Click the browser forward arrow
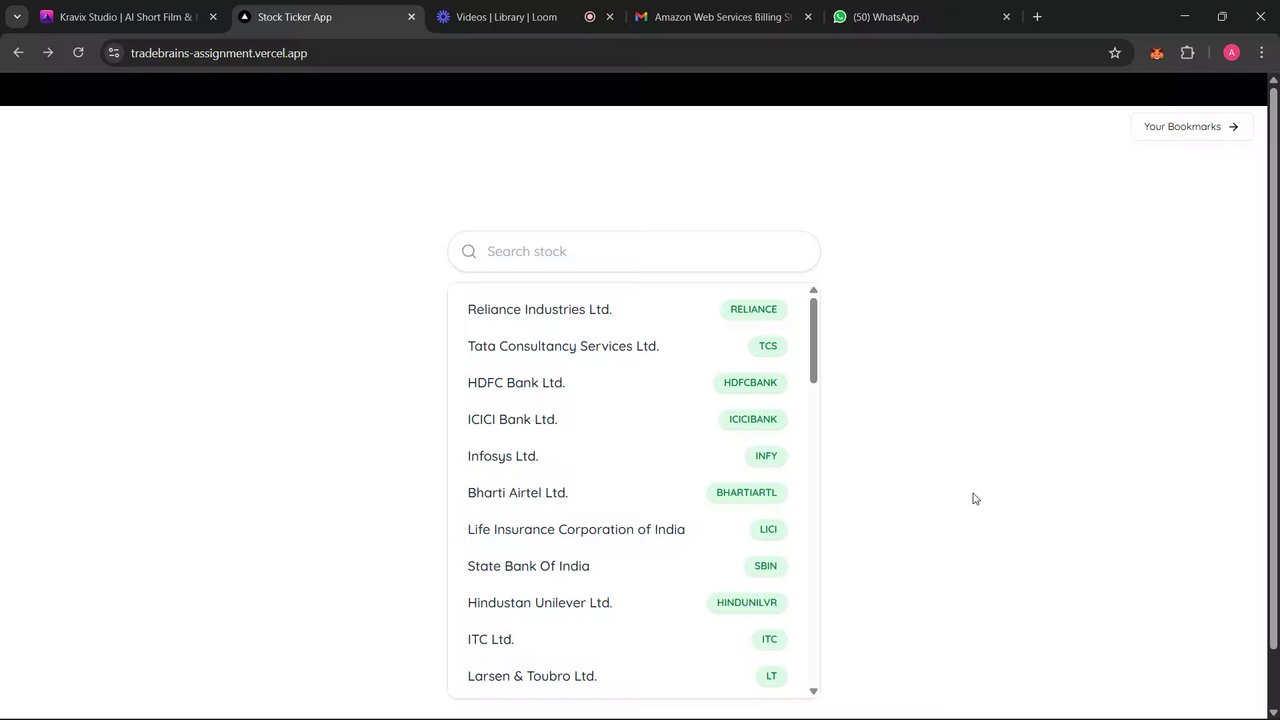 coord(48,53)
